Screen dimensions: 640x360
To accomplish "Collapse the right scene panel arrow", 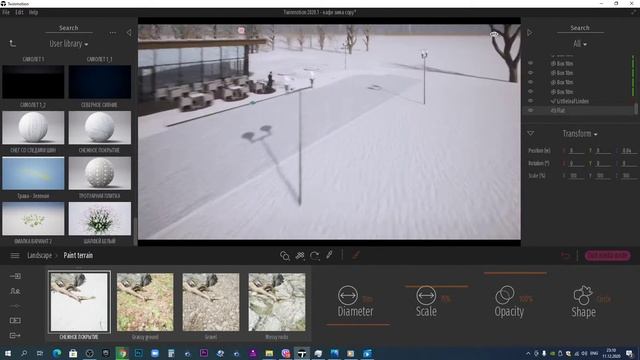I will pos(530,32).
